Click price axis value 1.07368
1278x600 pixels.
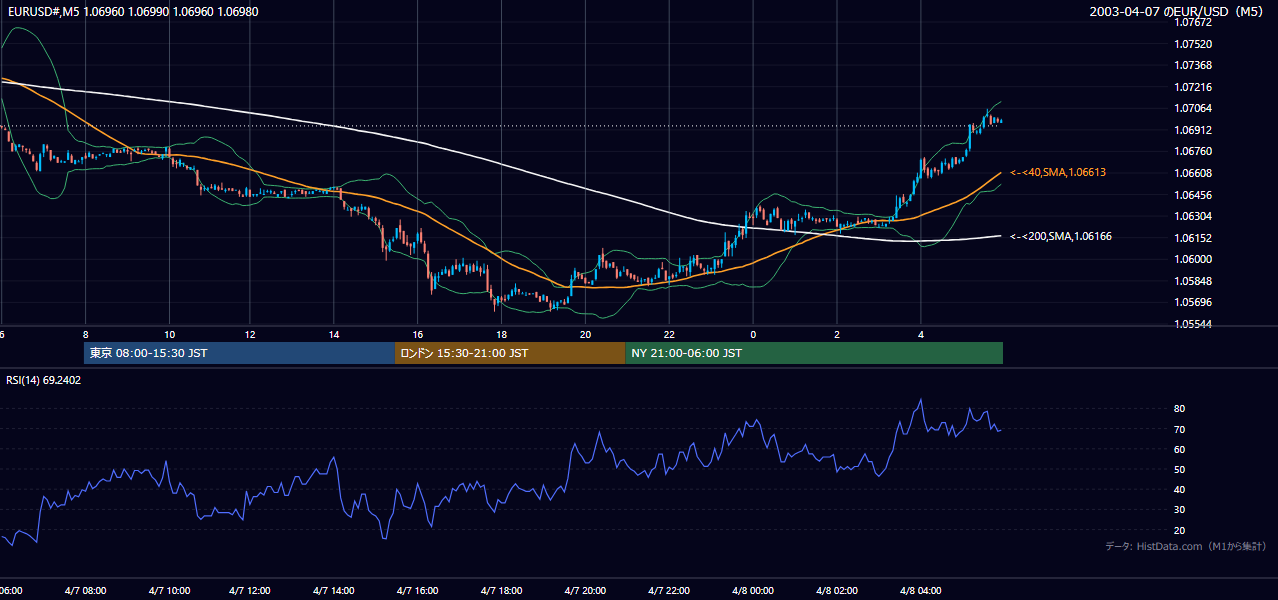1192,65
